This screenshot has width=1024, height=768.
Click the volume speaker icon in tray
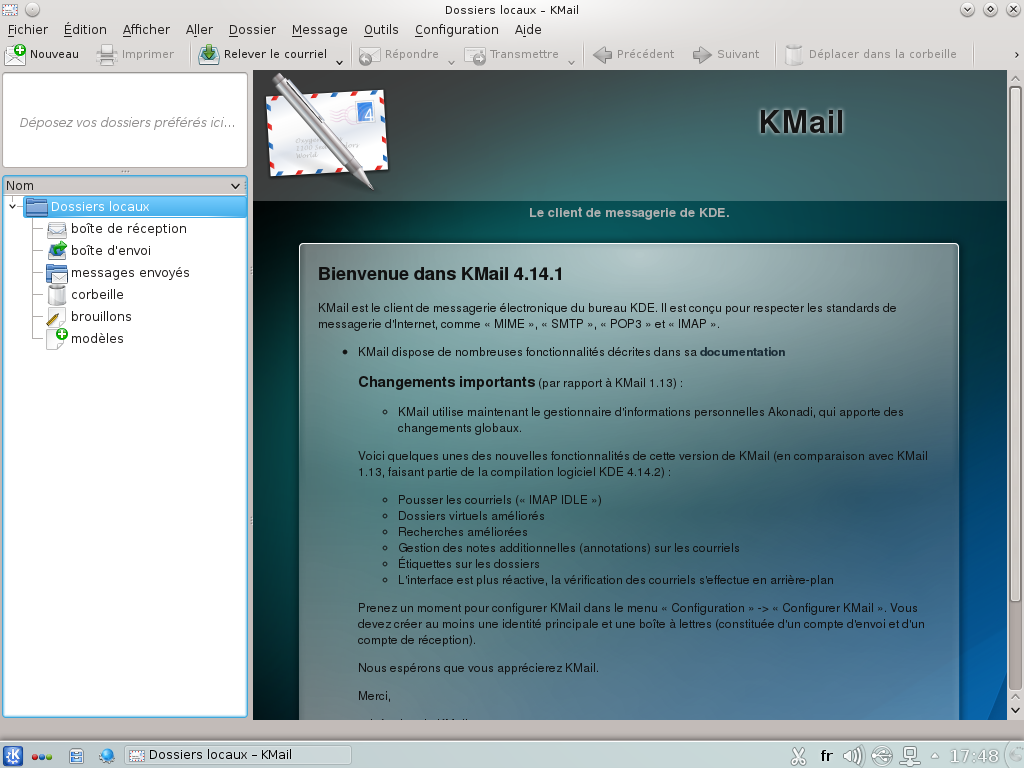coord(853,755)
